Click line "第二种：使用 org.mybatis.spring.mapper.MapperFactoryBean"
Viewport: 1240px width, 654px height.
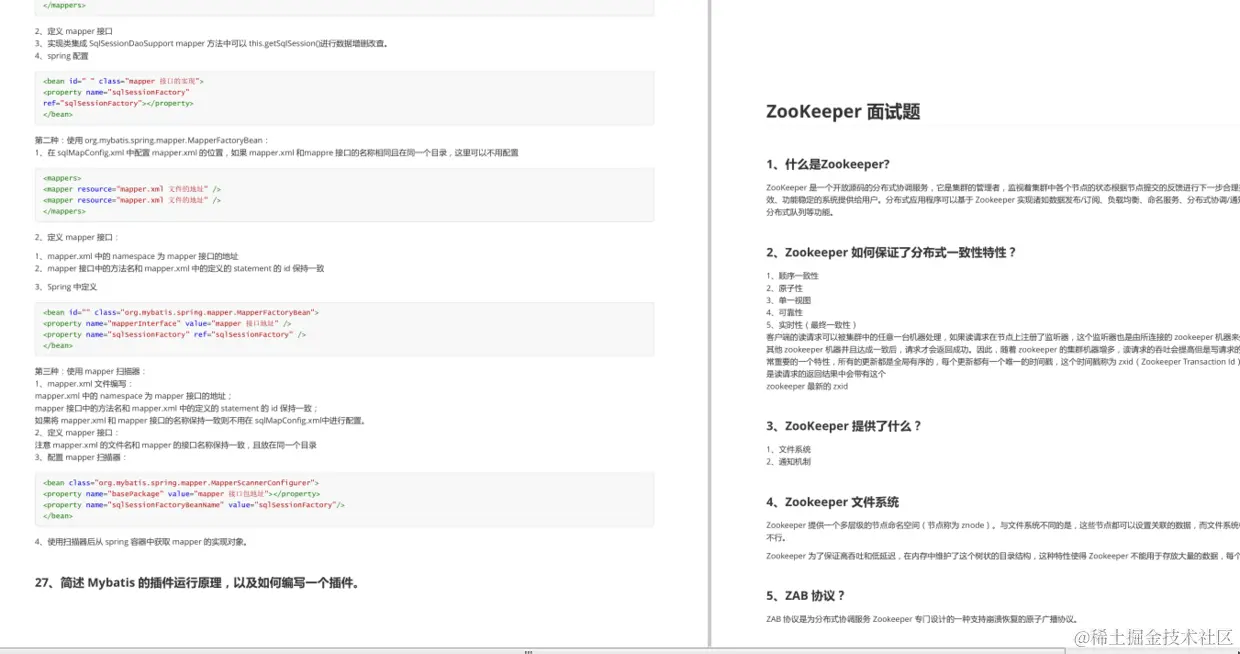[152, 141]
